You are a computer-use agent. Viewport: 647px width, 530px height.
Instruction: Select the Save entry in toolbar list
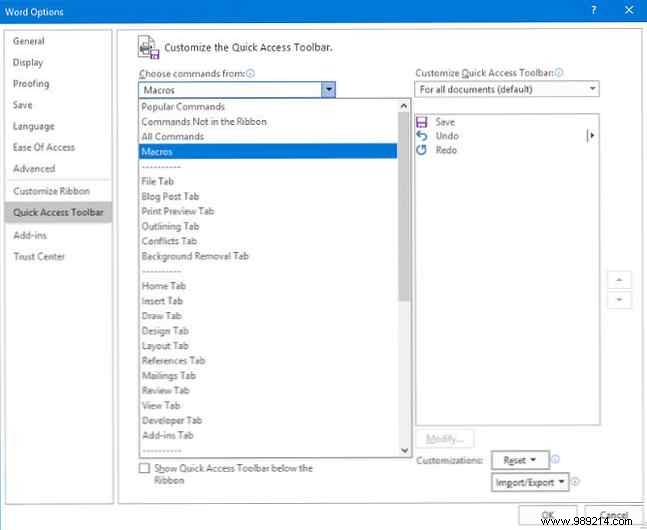(x=508, y=122)
